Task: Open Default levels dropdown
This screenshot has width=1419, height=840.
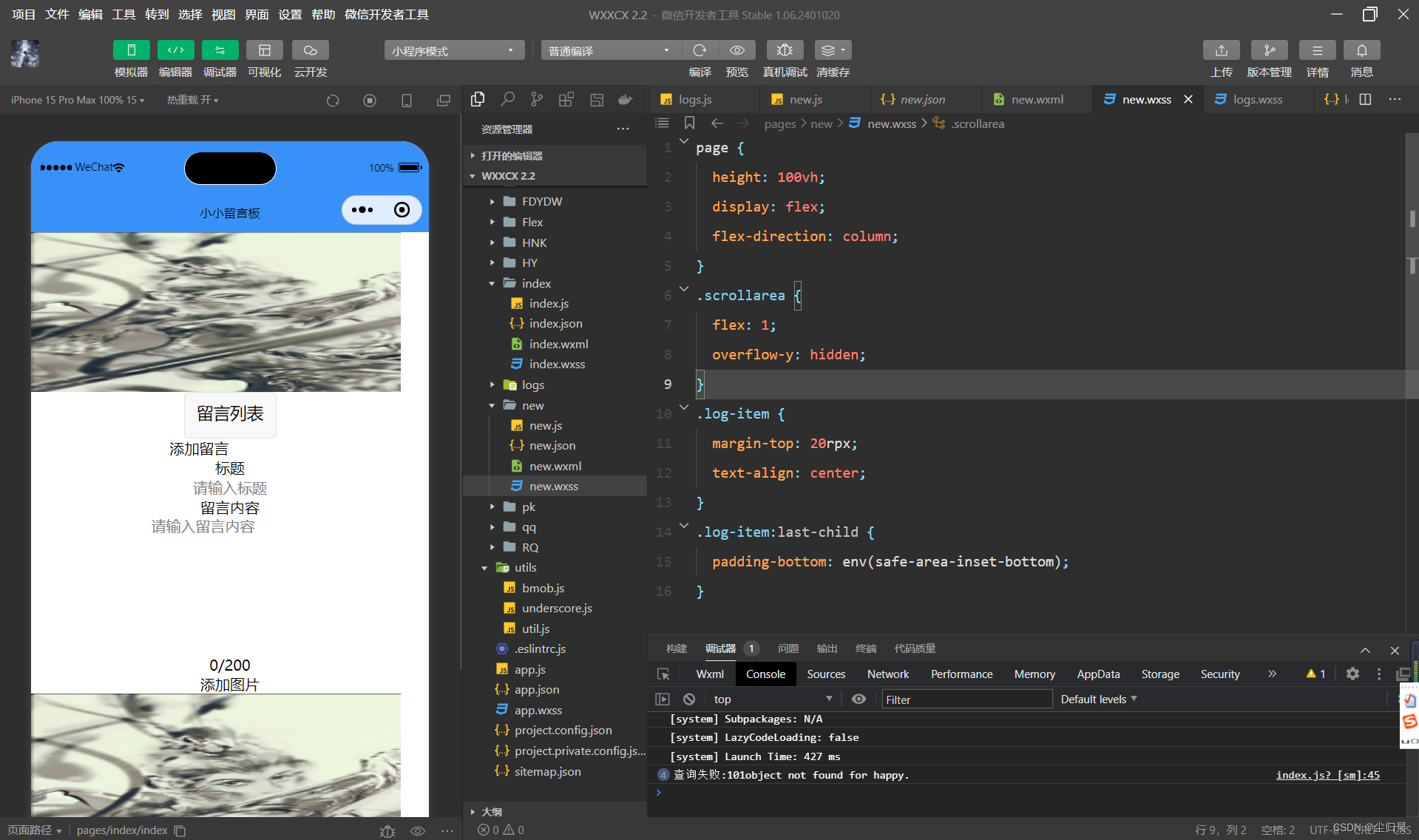Action: 1099,699
